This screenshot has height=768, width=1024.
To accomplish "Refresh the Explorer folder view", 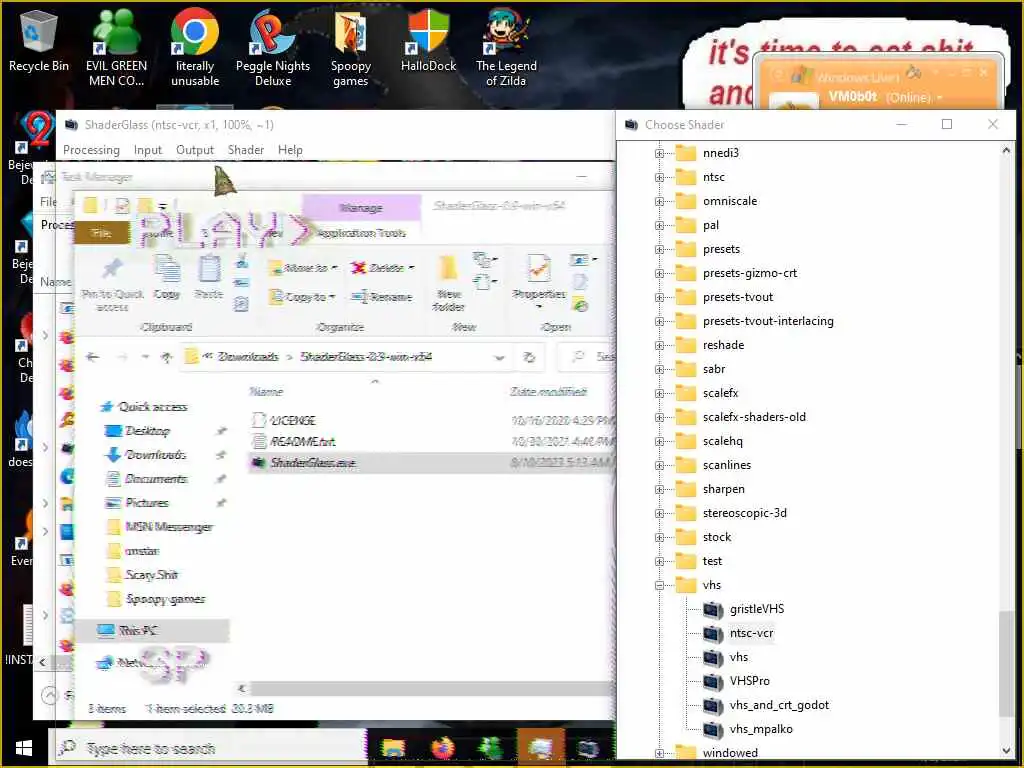I will click(529, 357).
